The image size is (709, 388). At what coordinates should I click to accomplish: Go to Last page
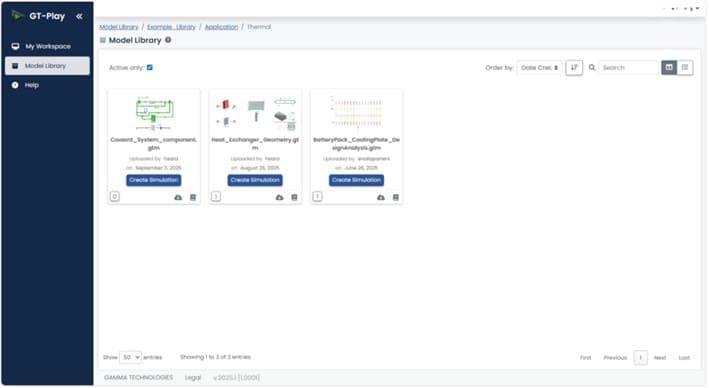coord(684,358)
